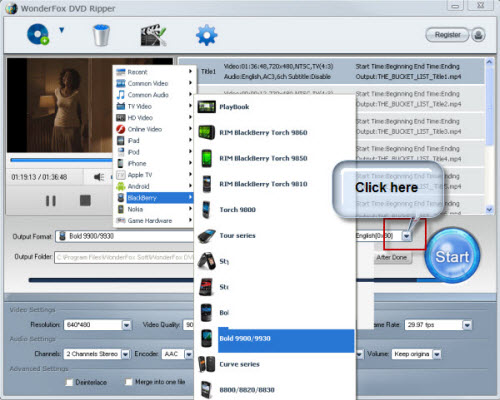Click the green Torch 9850 phone icon
Viewport: 500px width, 400px height.
coord(207,158)
